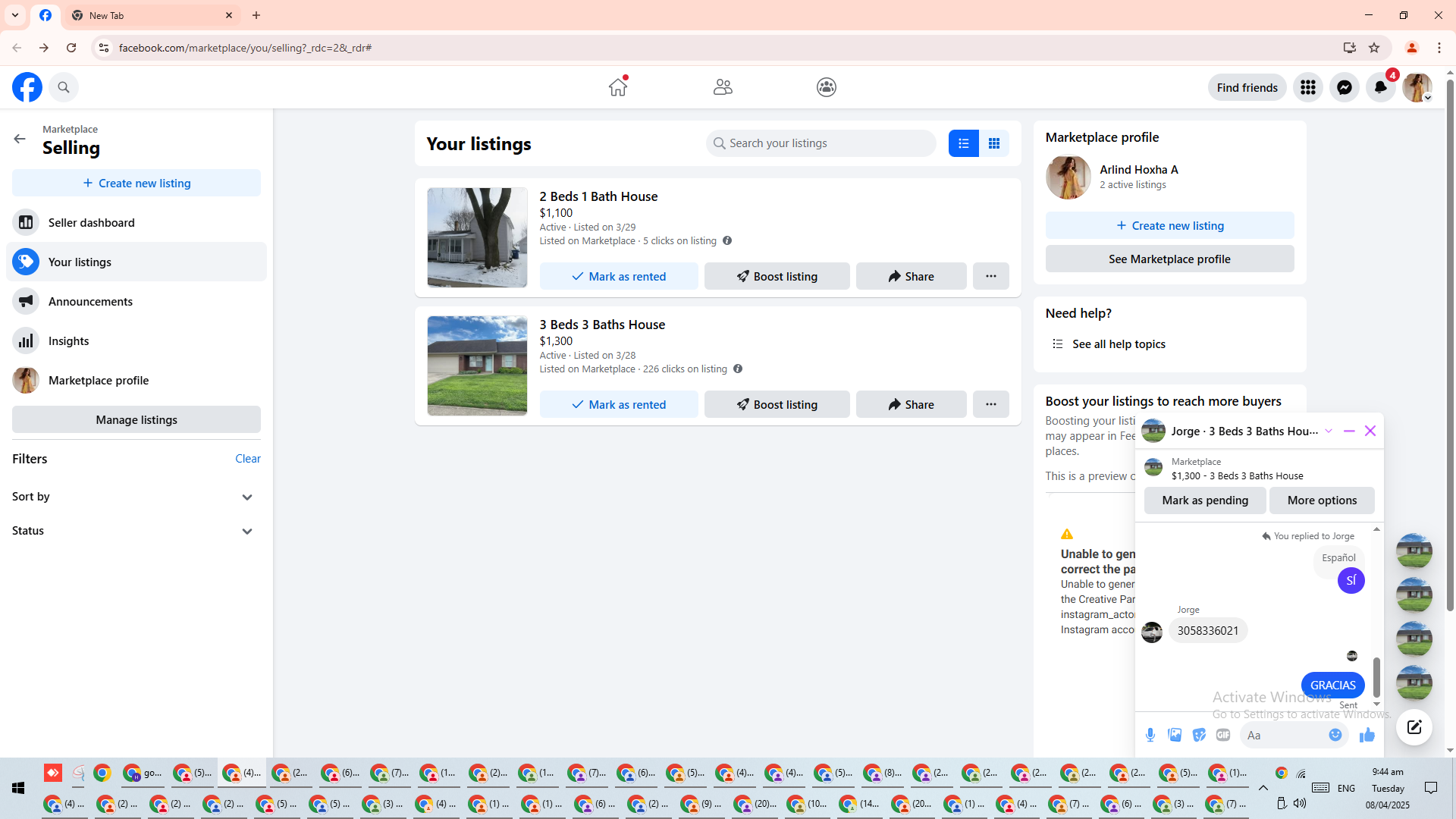This screenshot has height=819, width=1456.
Task: Click the new message compose icon
Action: pos(1414,727)
